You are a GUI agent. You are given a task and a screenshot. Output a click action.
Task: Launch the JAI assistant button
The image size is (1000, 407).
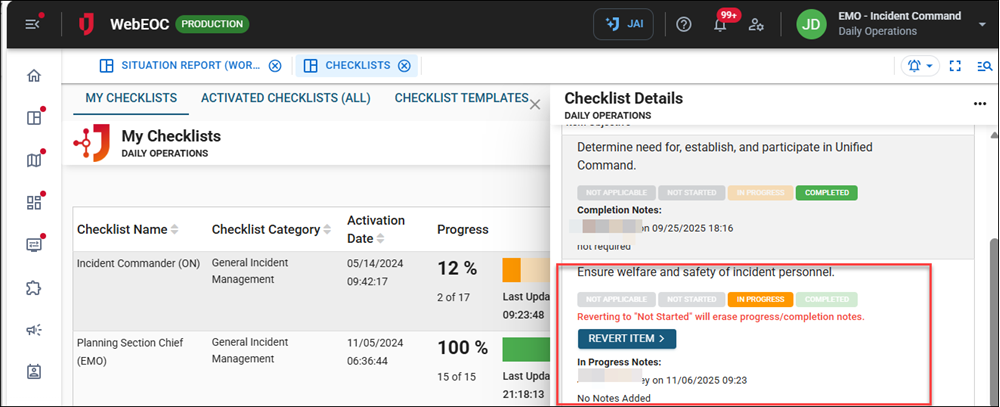(625, 24)
